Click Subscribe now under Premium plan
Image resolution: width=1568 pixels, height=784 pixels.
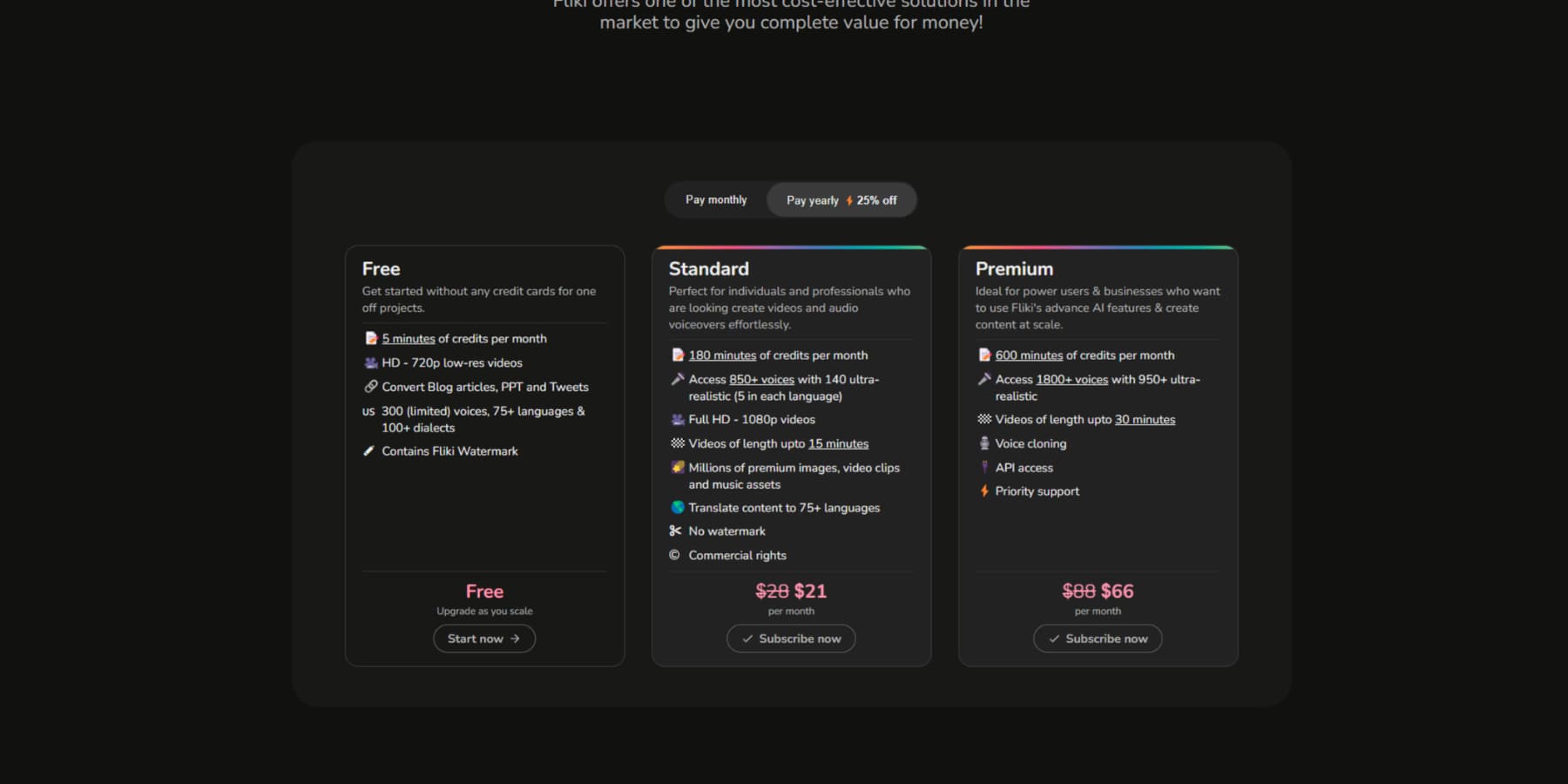pos(1097,638)
